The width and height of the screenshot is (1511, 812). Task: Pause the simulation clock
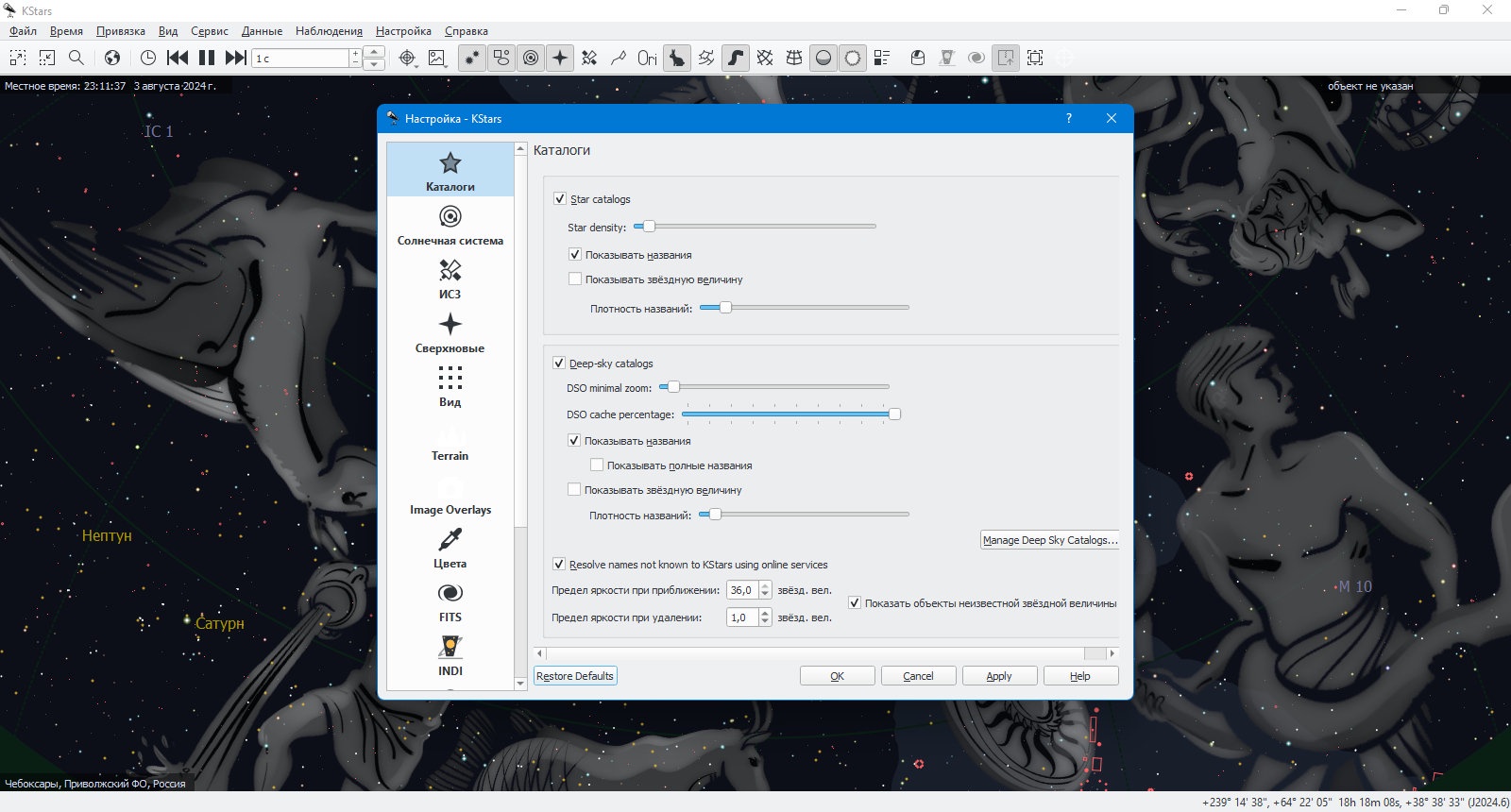[207, 58]
